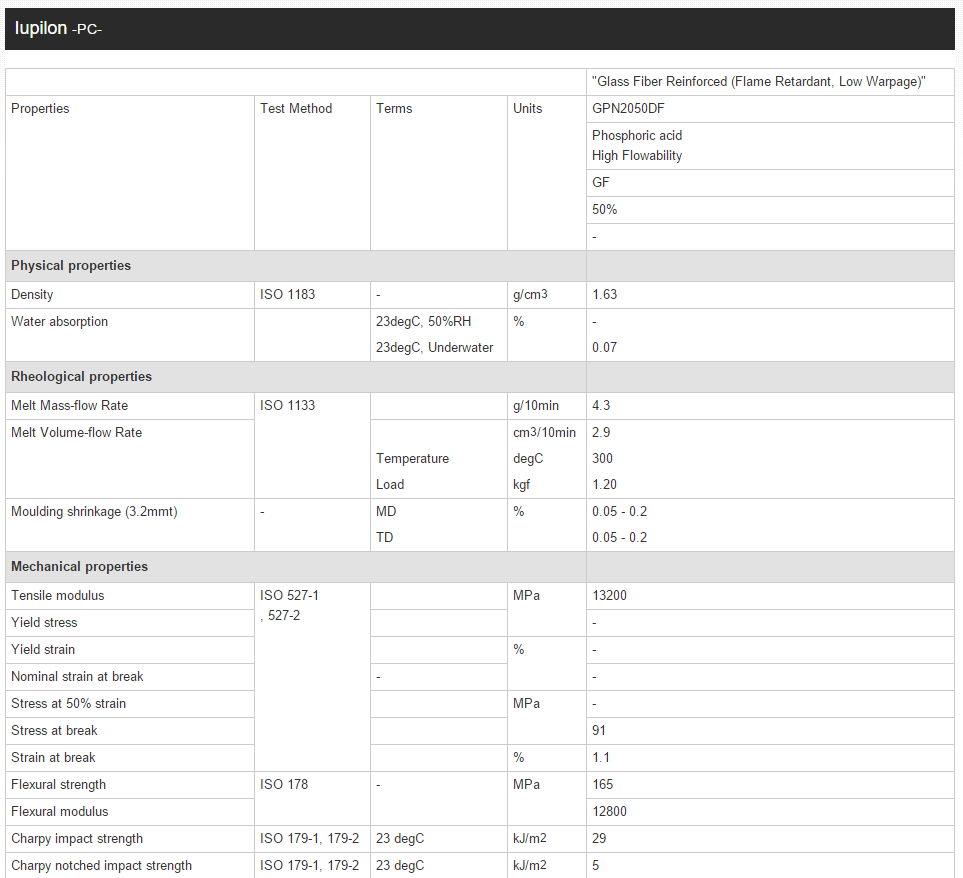The width and height of the screenshot is (963, 878).
Task: Select the Charpy notched impact value 5
Action: 596,866
